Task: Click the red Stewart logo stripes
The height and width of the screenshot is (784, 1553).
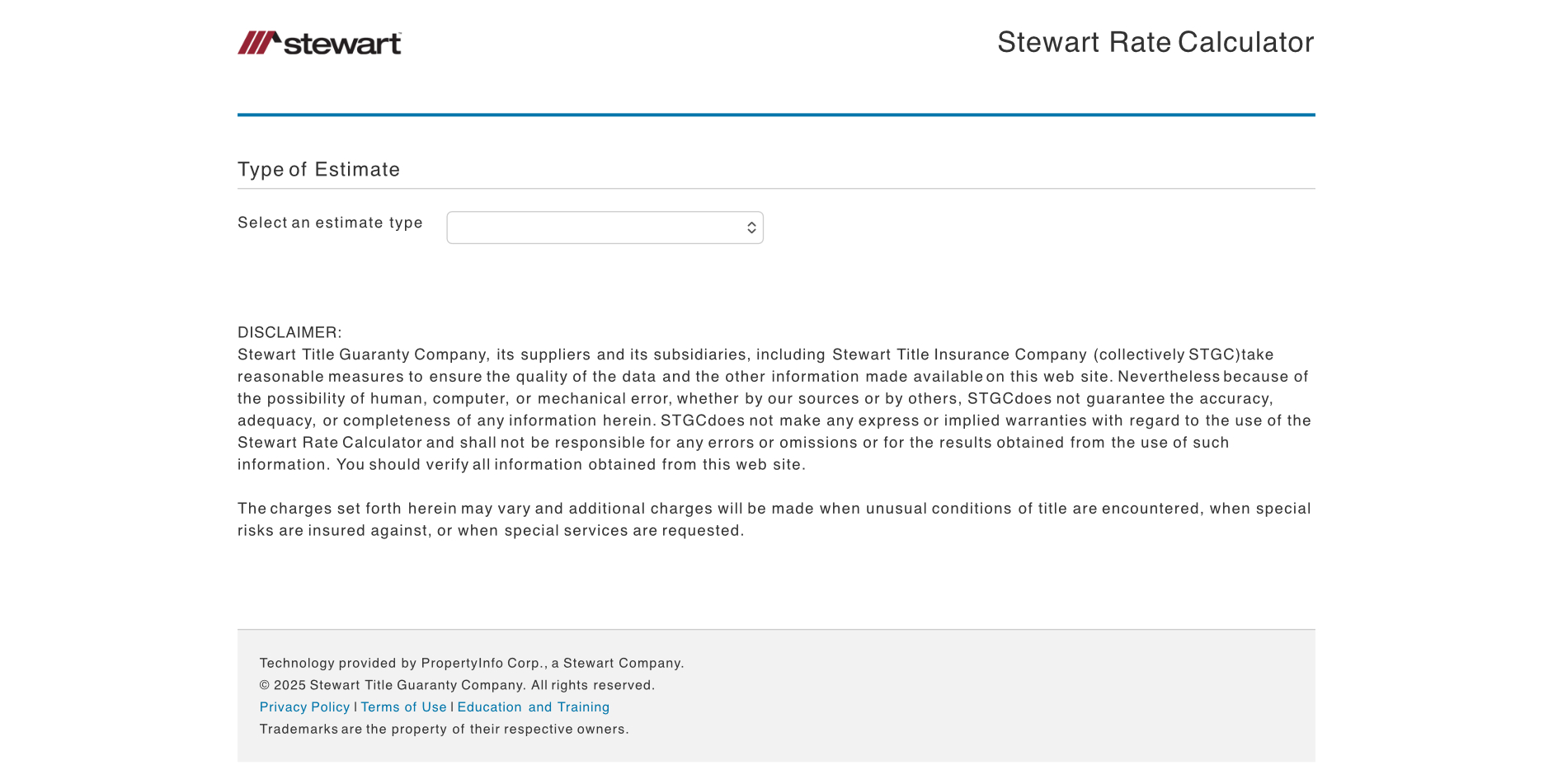Action: point(257,41)
